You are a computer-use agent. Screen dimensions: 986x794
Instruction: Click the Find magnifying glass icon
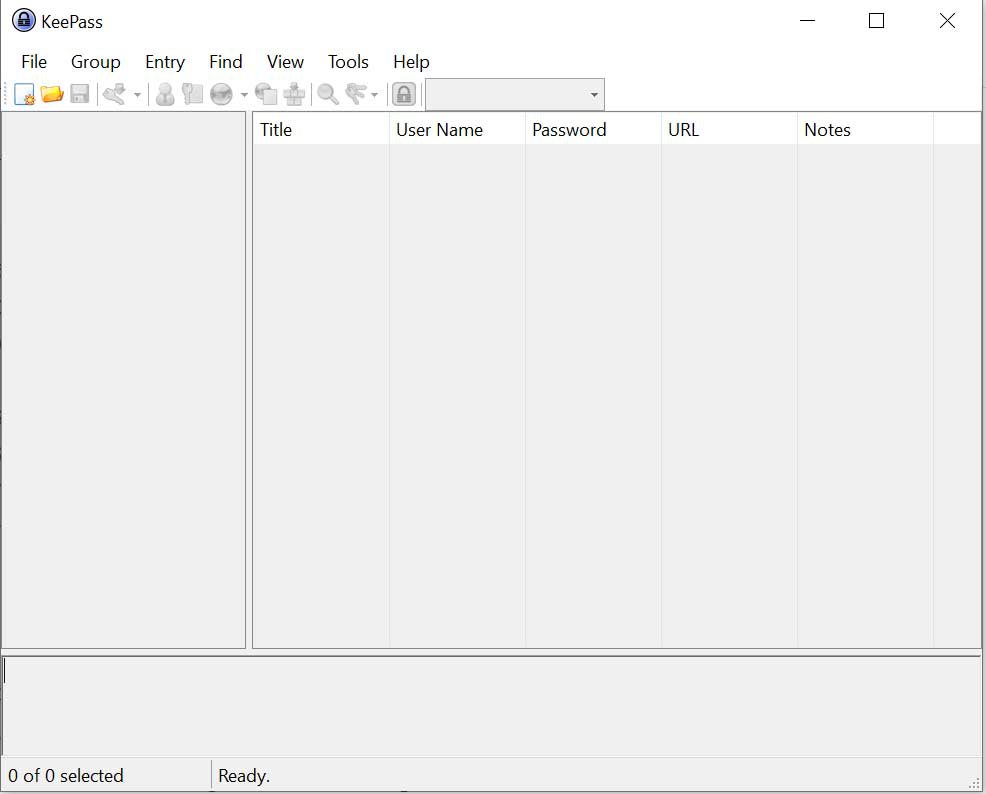[x=328, y=94]
